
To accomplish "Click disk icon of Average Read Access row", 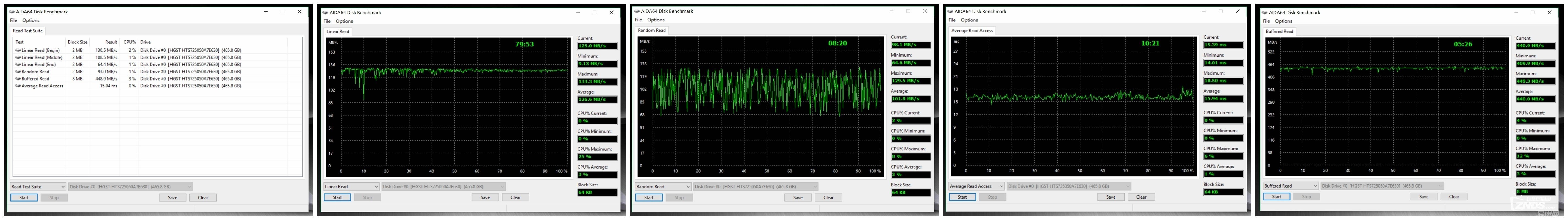I will pyautogui.click(x=18, y=86).
